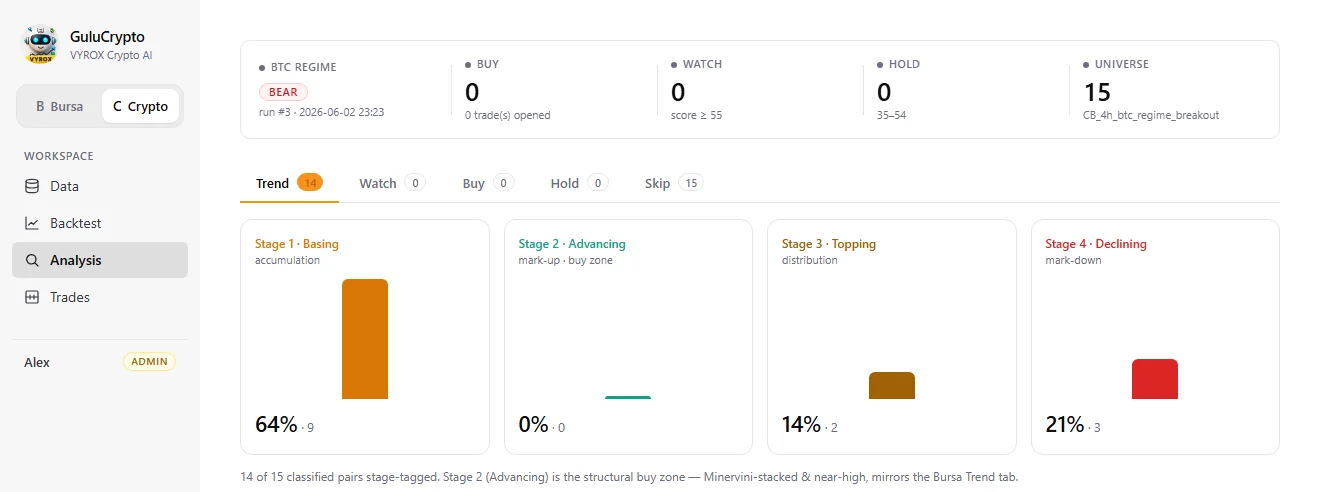Click the Stage 4 Declining red bar
The image size is (1320, 492).
(x=1155, y=379)
